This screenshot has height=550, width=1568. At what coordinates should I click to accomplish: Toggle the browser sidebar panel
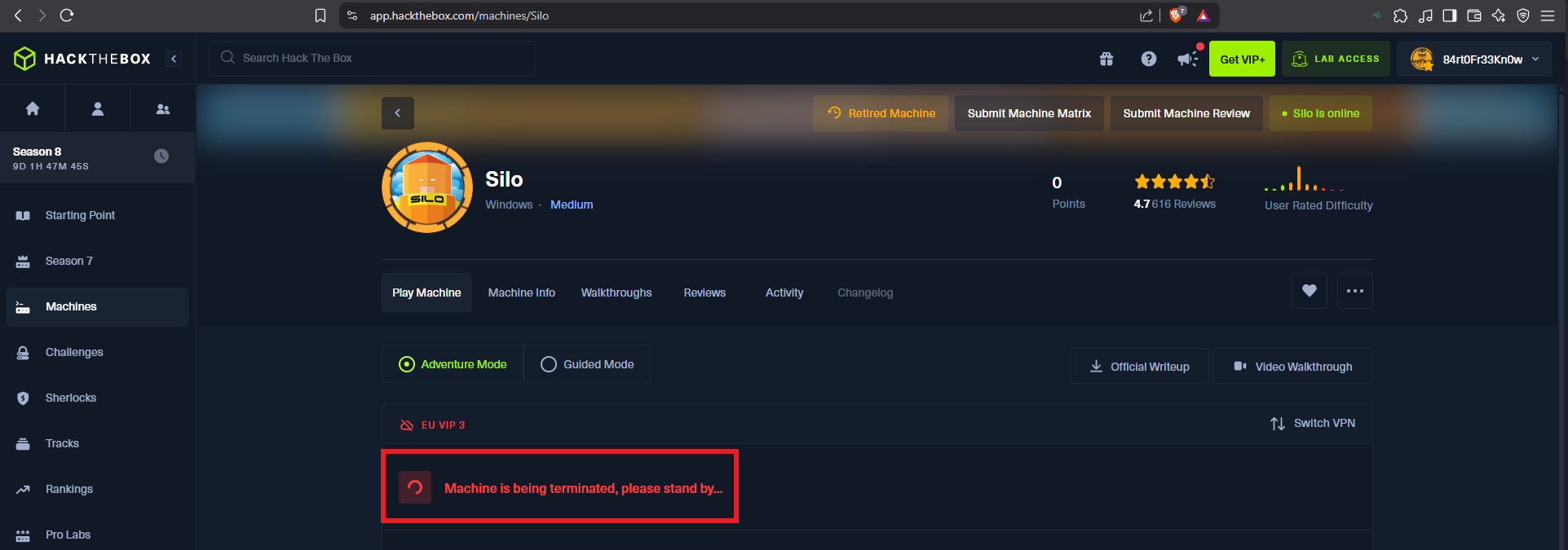coord(1450,15)
